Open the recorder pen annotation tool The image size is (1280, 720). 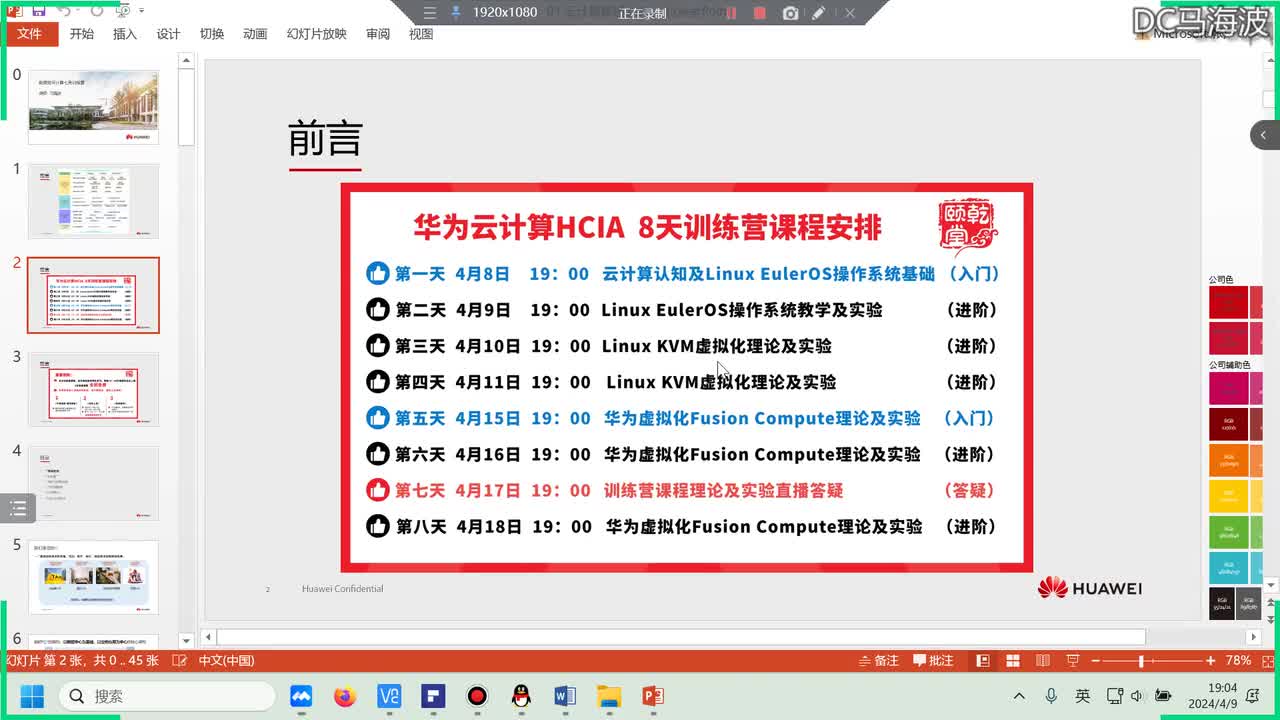click(x=819, y=13)
